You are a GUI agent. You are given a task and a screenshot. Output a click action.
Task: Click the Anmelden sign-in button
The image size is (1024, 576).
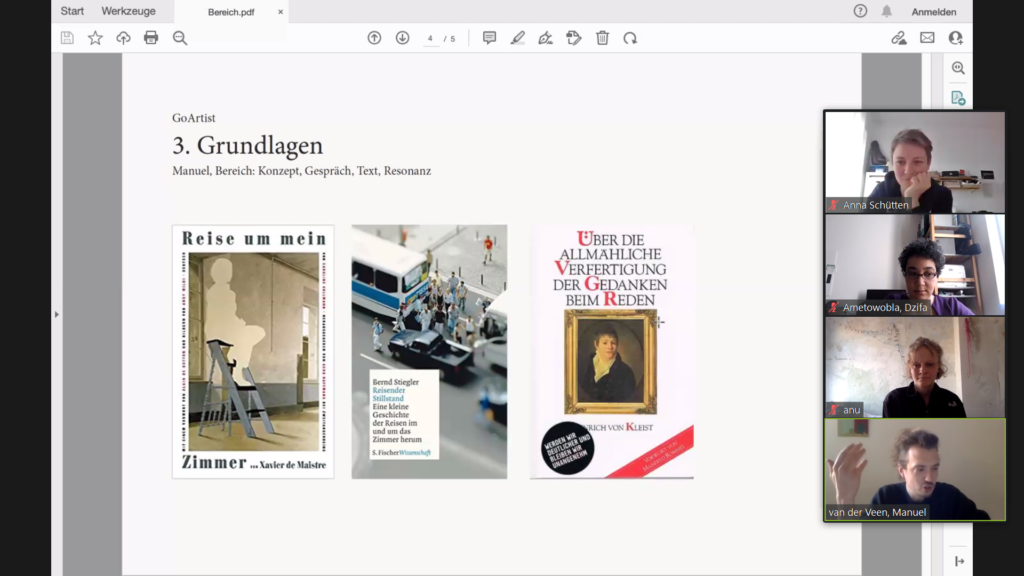point(934,12)
